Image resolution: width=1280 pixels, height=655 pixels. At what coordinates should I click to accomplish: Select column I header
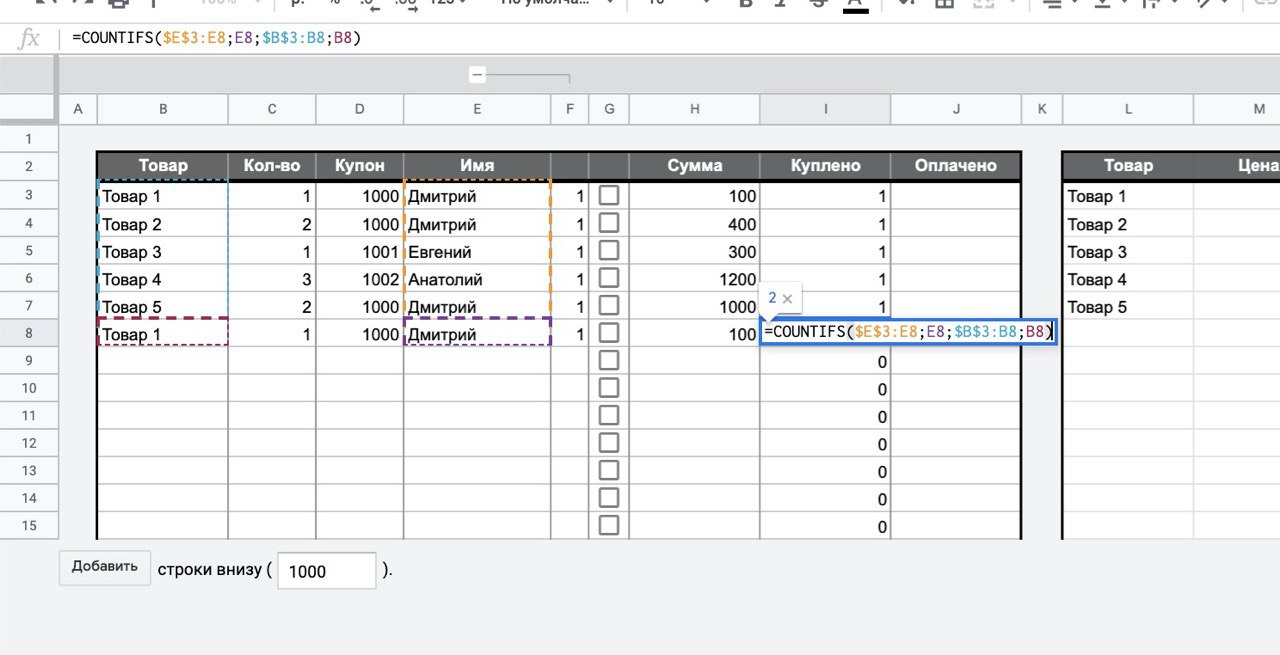[825, 109]
